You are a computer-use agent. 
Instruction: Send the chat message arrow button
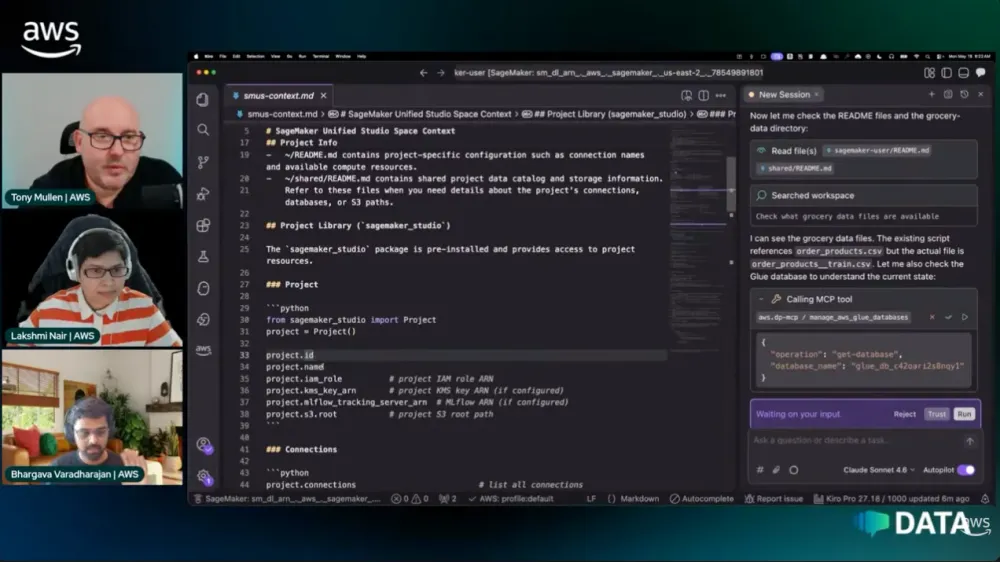[x=969, y=441]
